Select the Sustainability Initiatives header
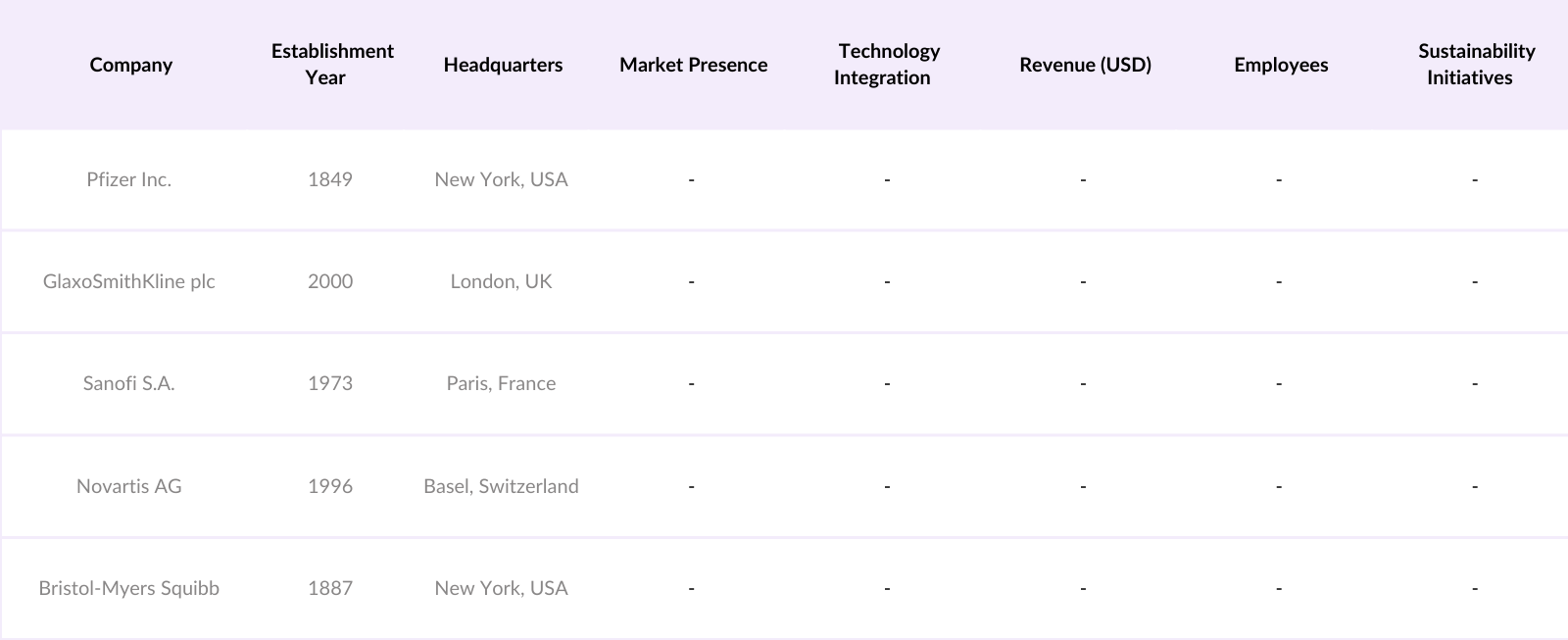Screen dimensions: 1568x640 [x=1475, y=65]
